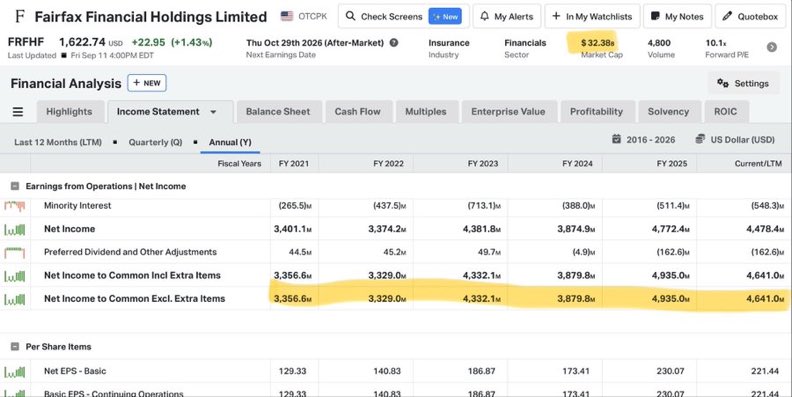Open the Settings button
Viewport: 792px width, 397px height.
[x=744, y=83]
